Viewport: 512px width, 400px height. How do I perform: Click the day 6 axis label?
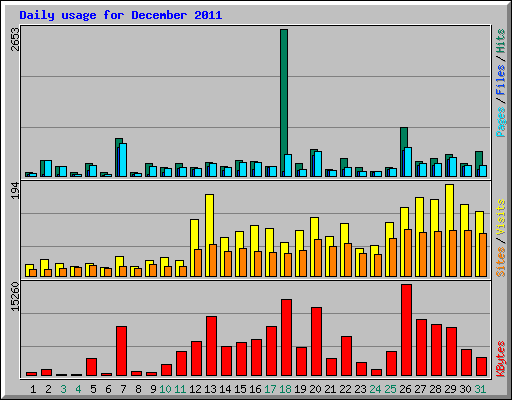click(108, 389)
